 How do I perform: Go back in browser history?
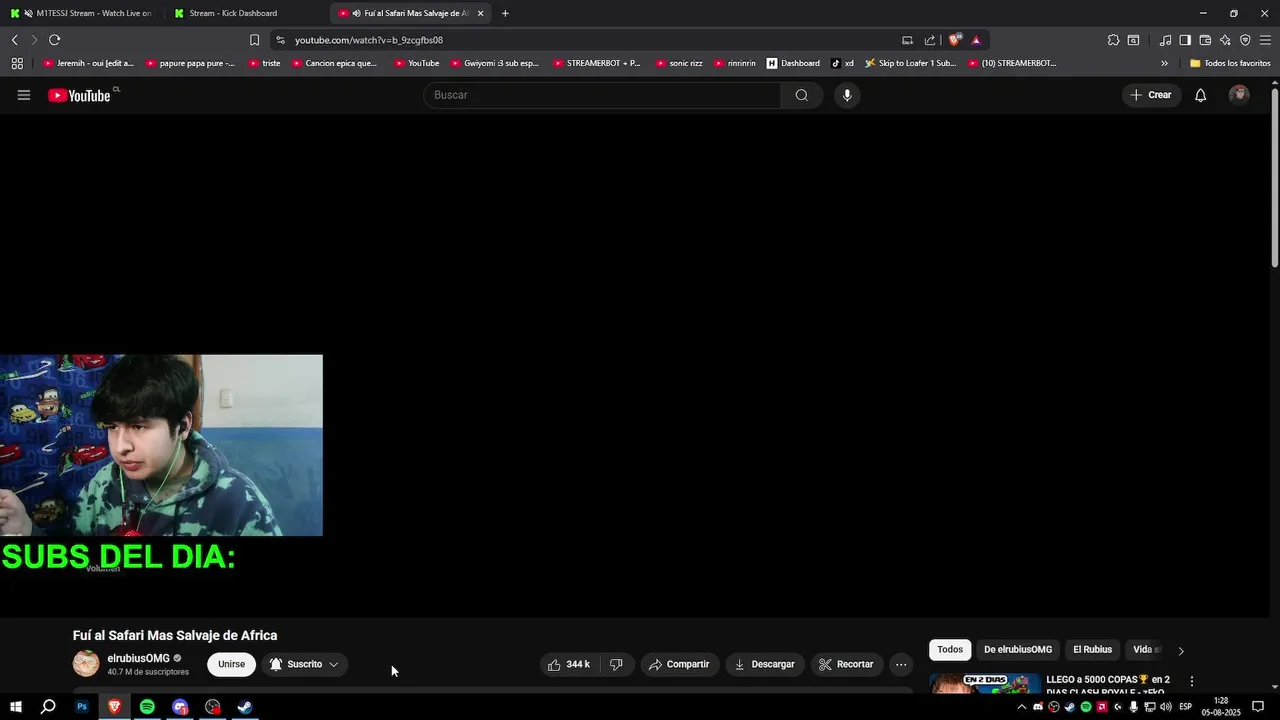coord(14,40)
